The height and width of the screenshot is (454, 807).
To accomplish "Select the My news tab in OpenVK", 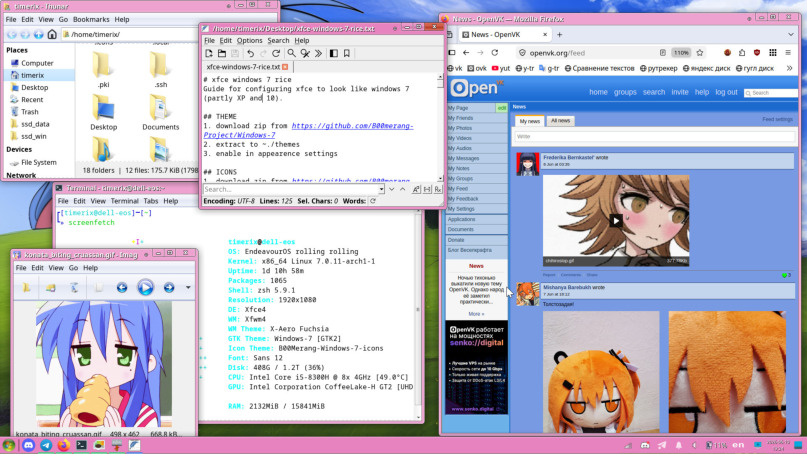I will pyautogui.click(x=530, y=121).
